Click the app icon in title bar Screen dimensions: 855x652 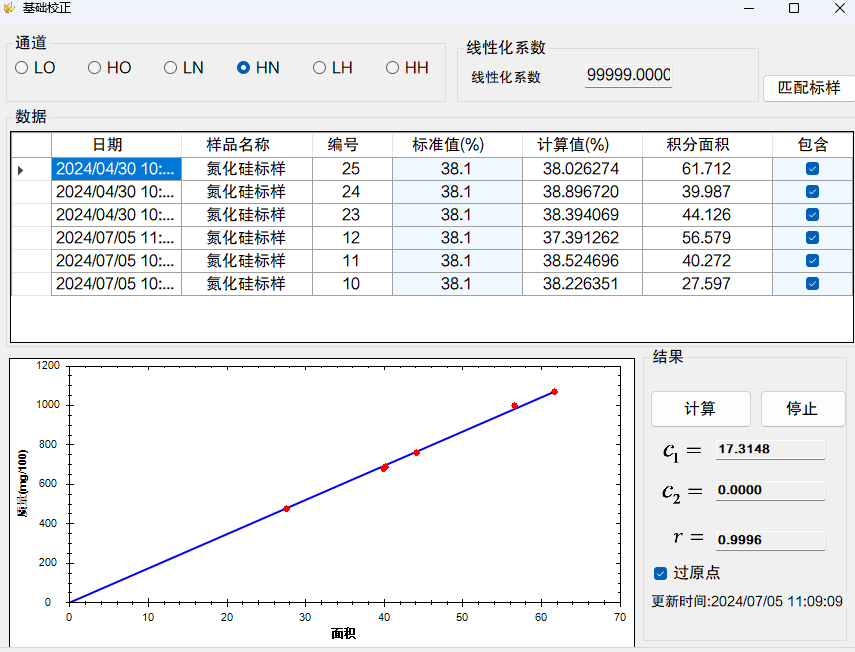pos(9,8)
